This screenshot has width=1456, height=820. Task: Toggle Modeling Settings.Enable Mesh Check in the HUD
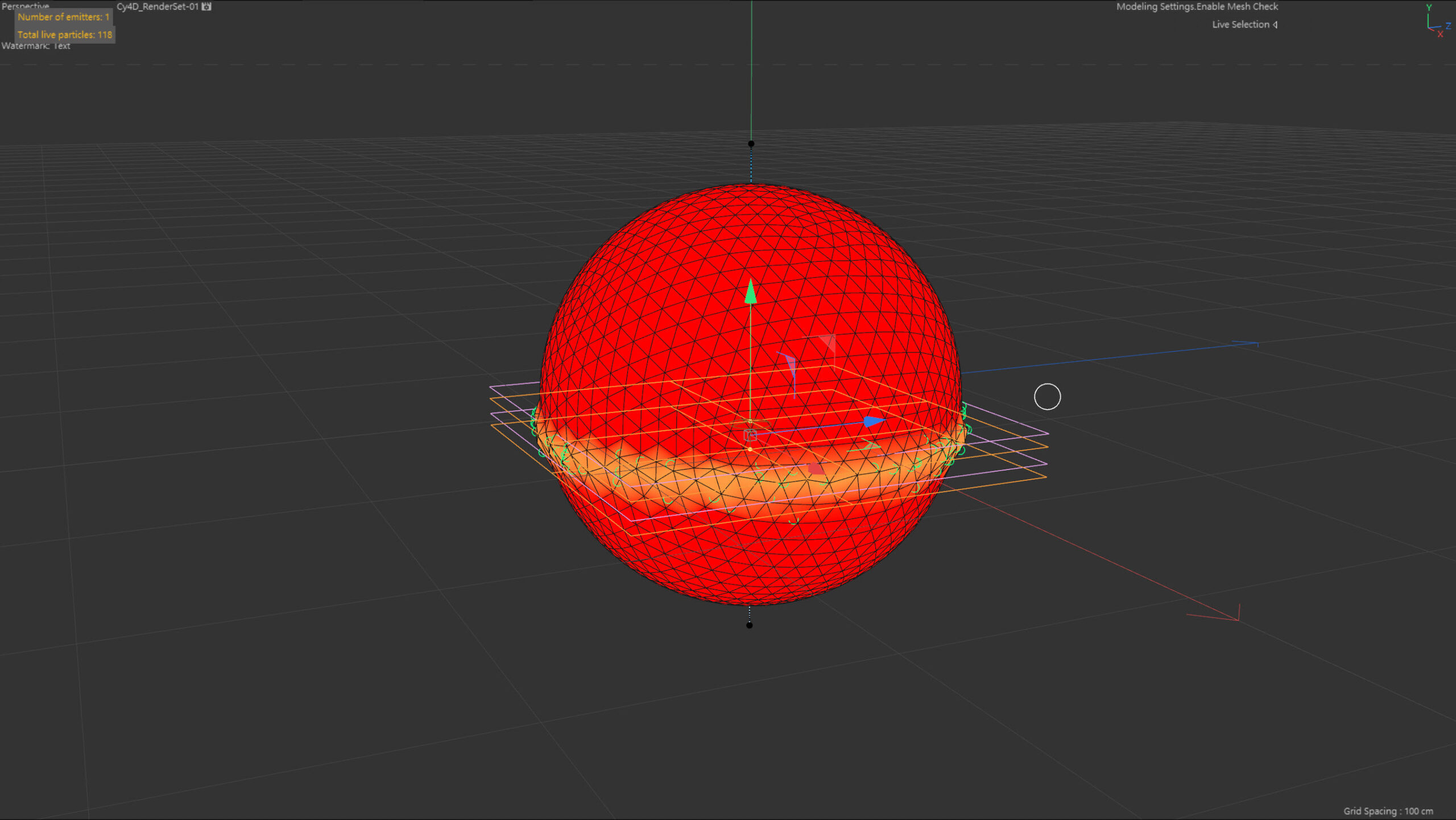(x=1197, y=7)
